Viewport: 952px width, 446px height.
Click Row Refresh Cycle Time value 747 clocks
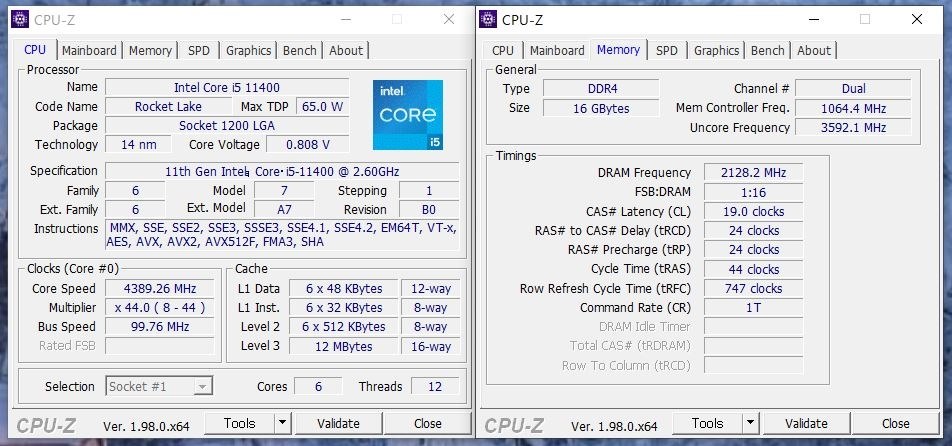pos(753,288)
